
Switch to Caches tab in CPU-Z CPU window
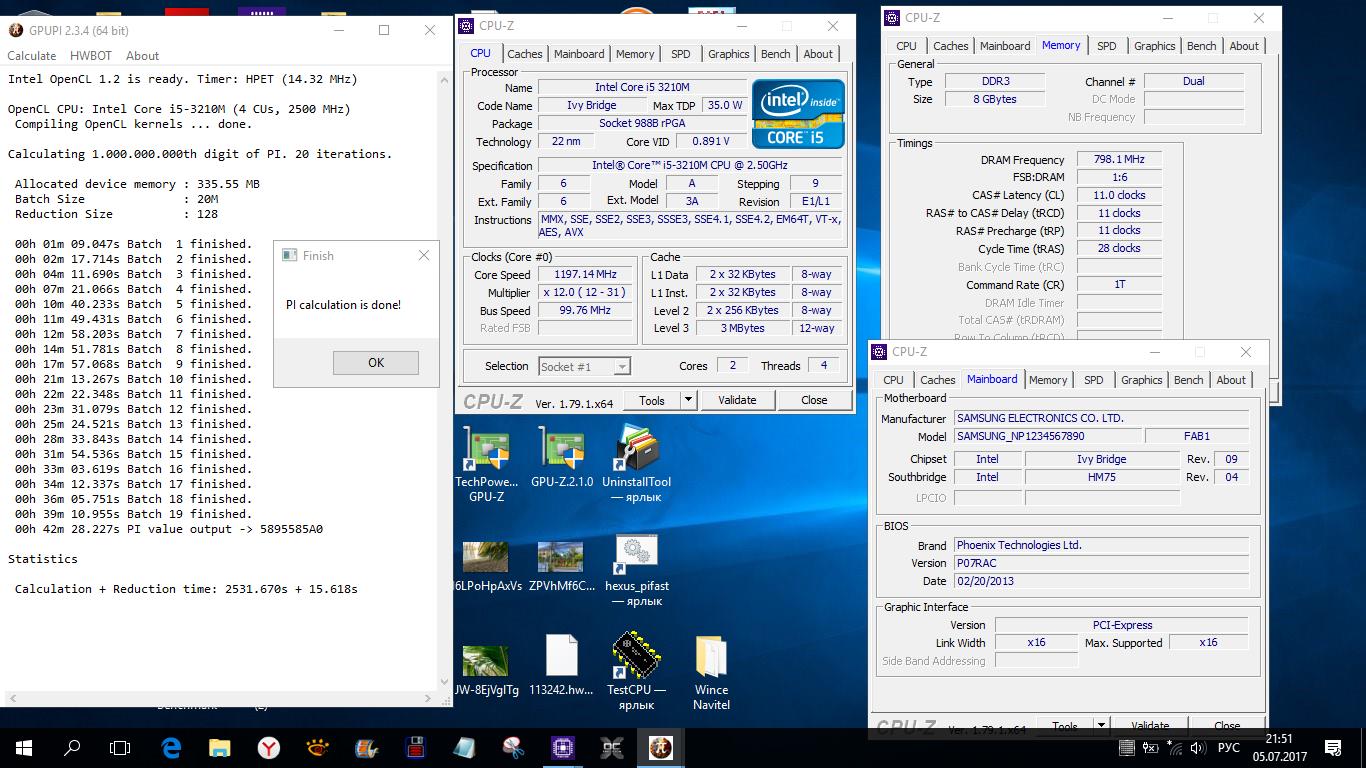tap(524, 54)
